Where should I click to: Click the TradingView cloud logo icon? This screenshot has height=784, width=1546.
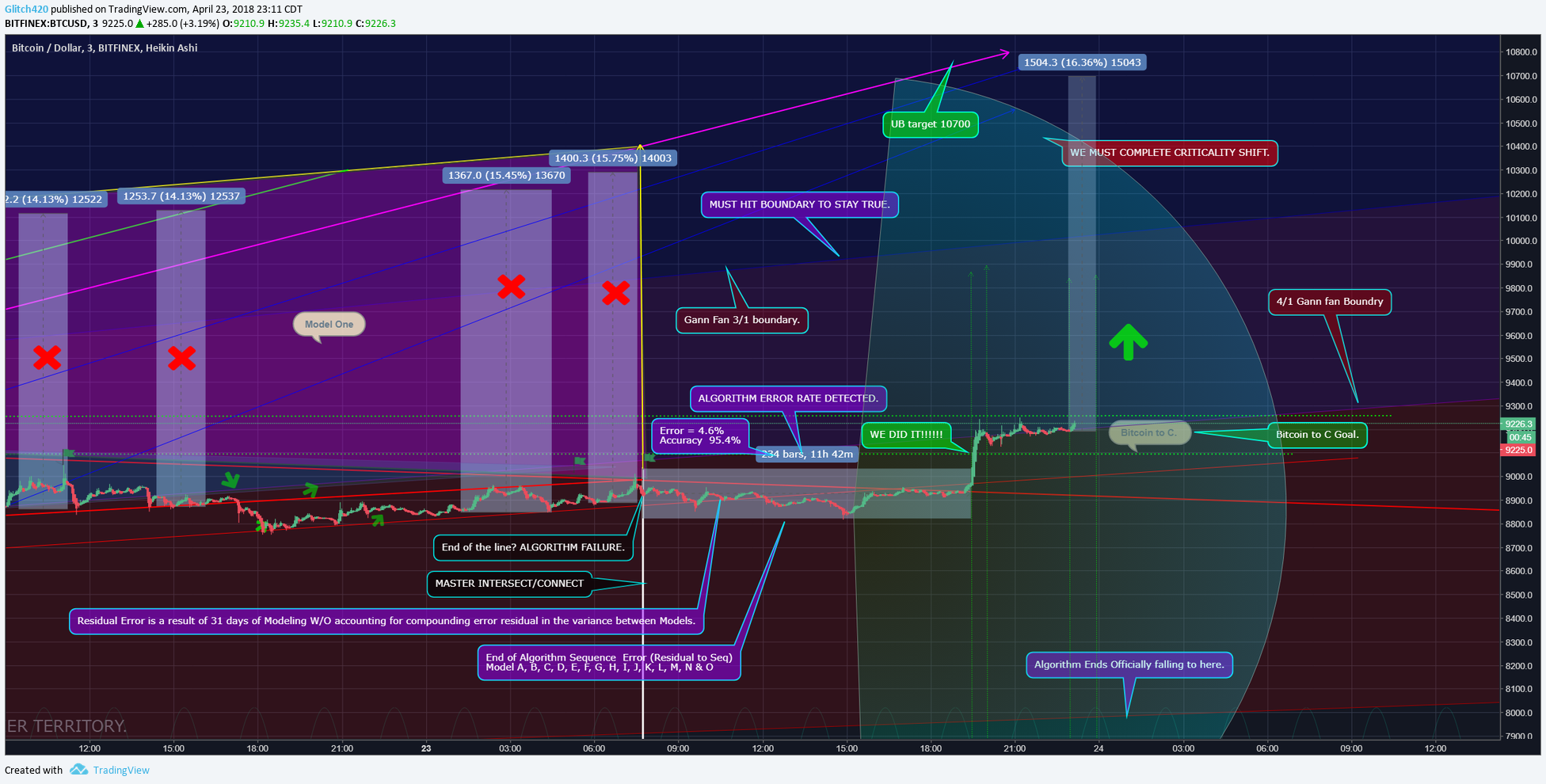pyautogui.click(x=78, y=770)
